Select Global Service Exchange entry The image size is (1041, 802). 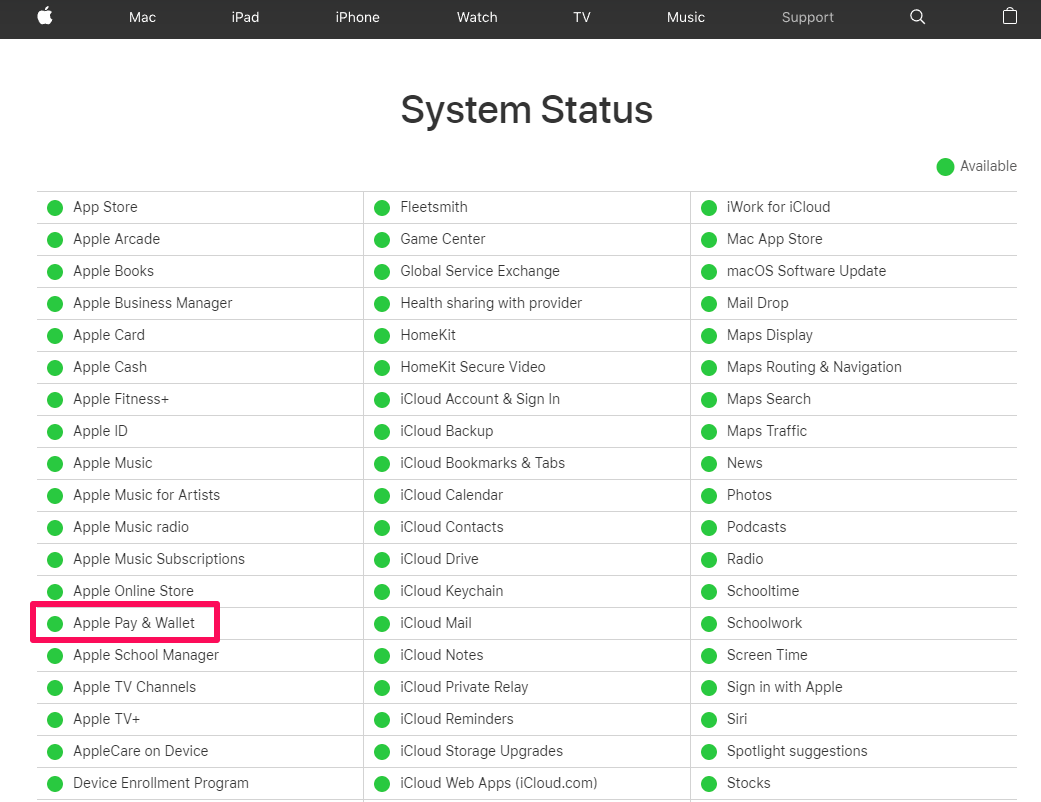(x=480, y=271)
